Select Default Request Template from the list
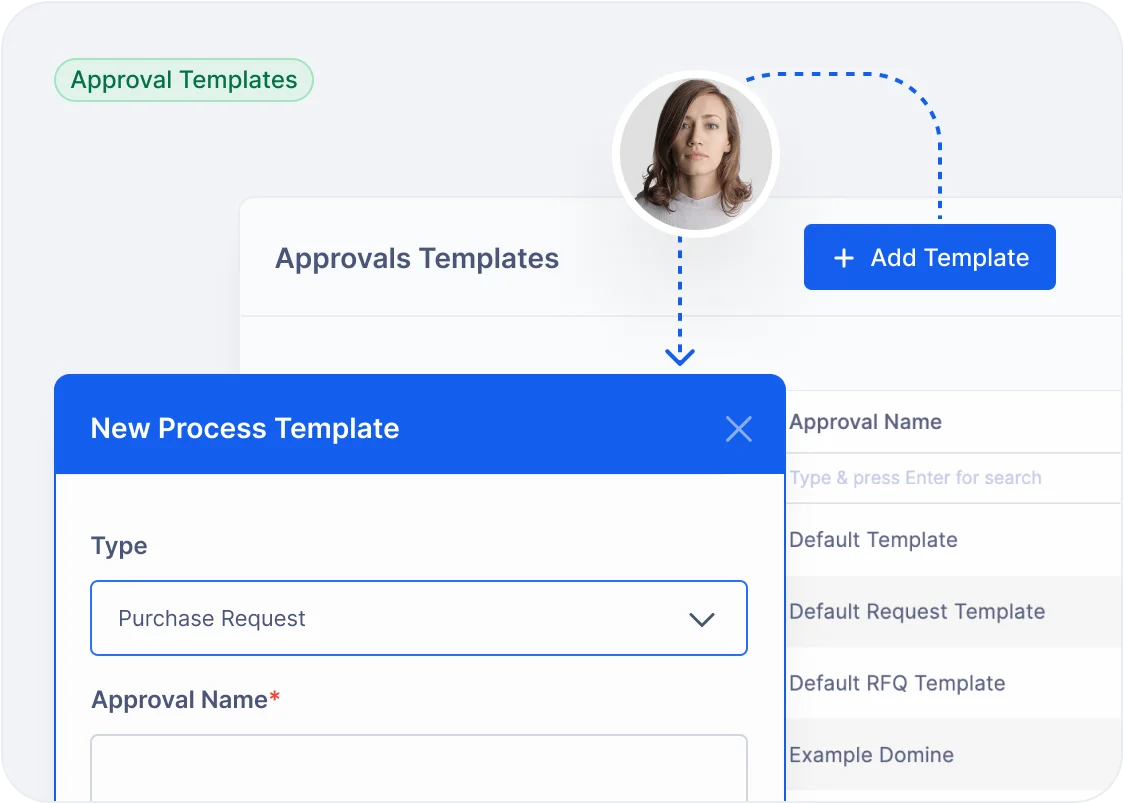The image size is (1123, 803). click(x=916, y=611)
